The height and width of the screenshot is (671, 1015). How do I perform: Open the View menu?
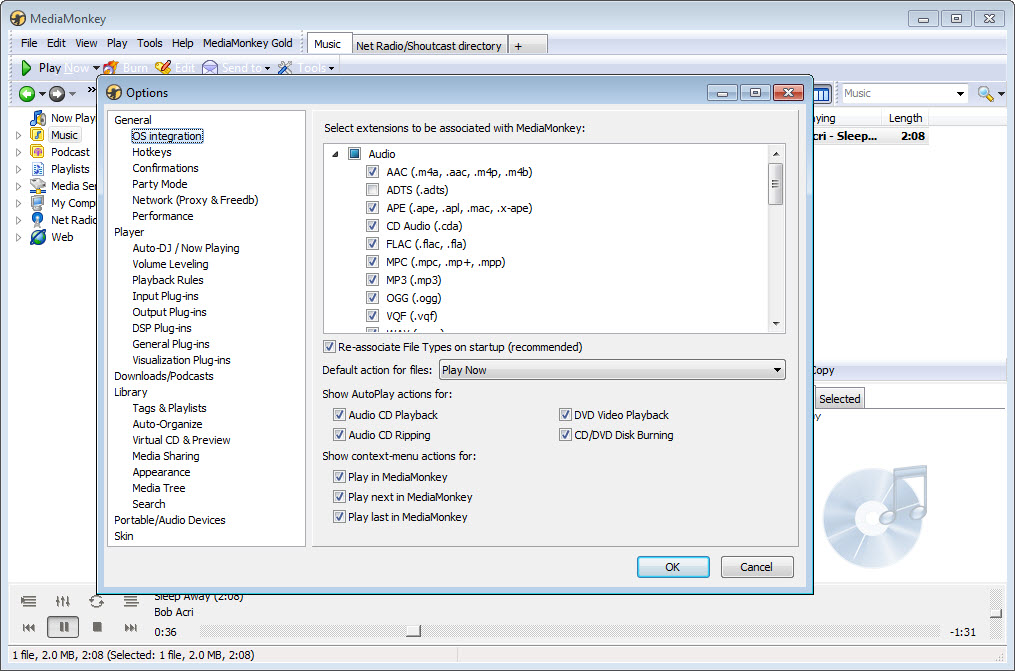[x=86, y=43]
